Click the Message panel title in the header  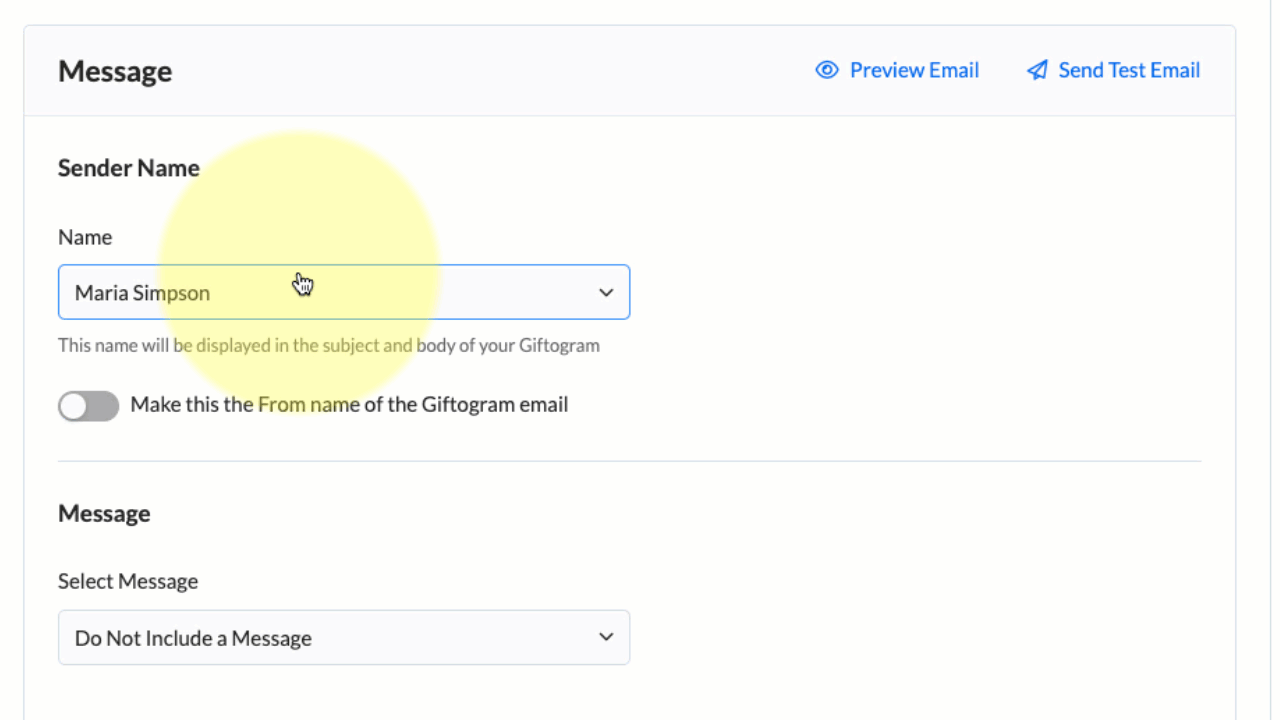115,72
